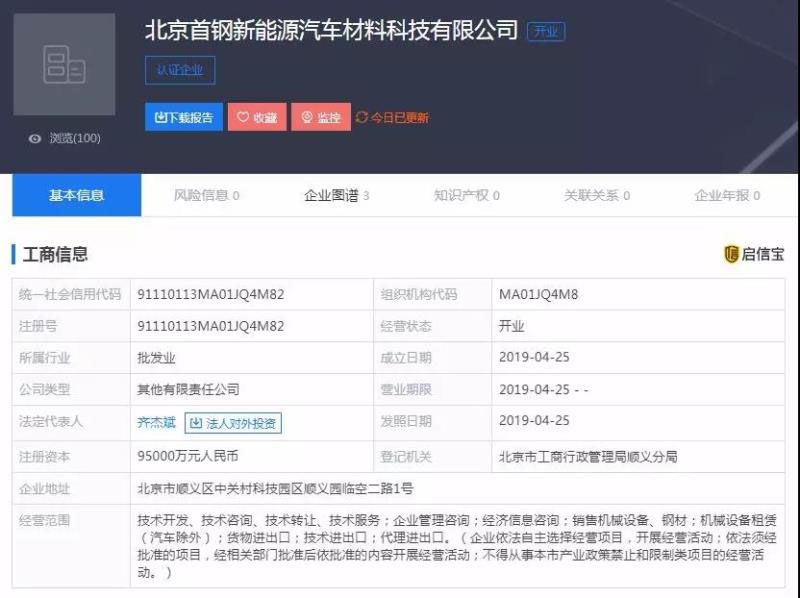Click the company name title 北京首钢新能源汽车材料科技有限公司

tap(331, 30)
